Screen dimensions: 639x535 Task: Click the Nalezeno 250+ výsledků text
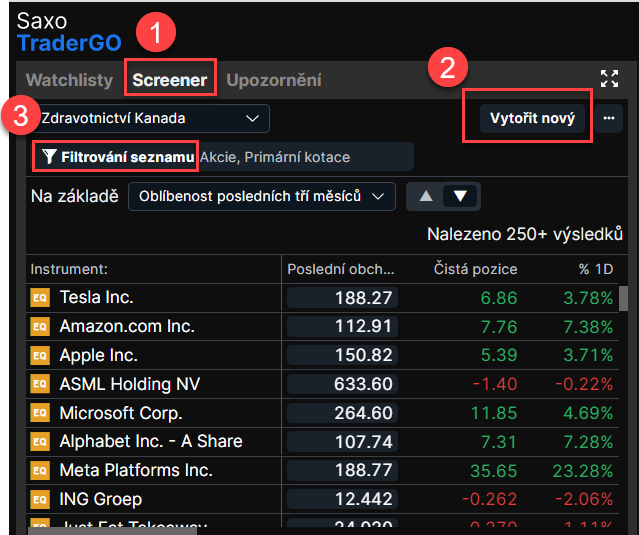[525, 234]
